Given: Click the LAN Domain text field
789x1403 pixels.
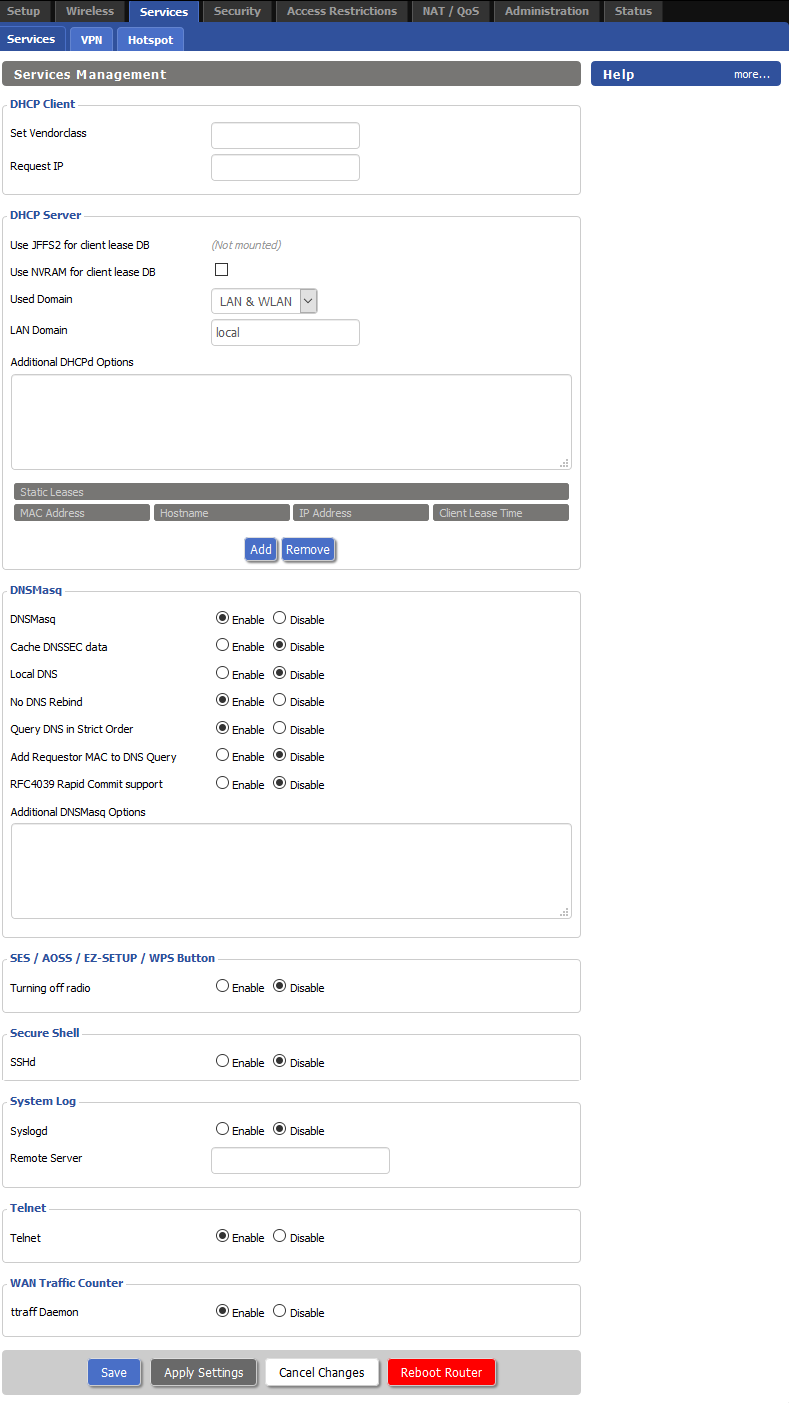Looking at the screenshot, I should (285, 332).
